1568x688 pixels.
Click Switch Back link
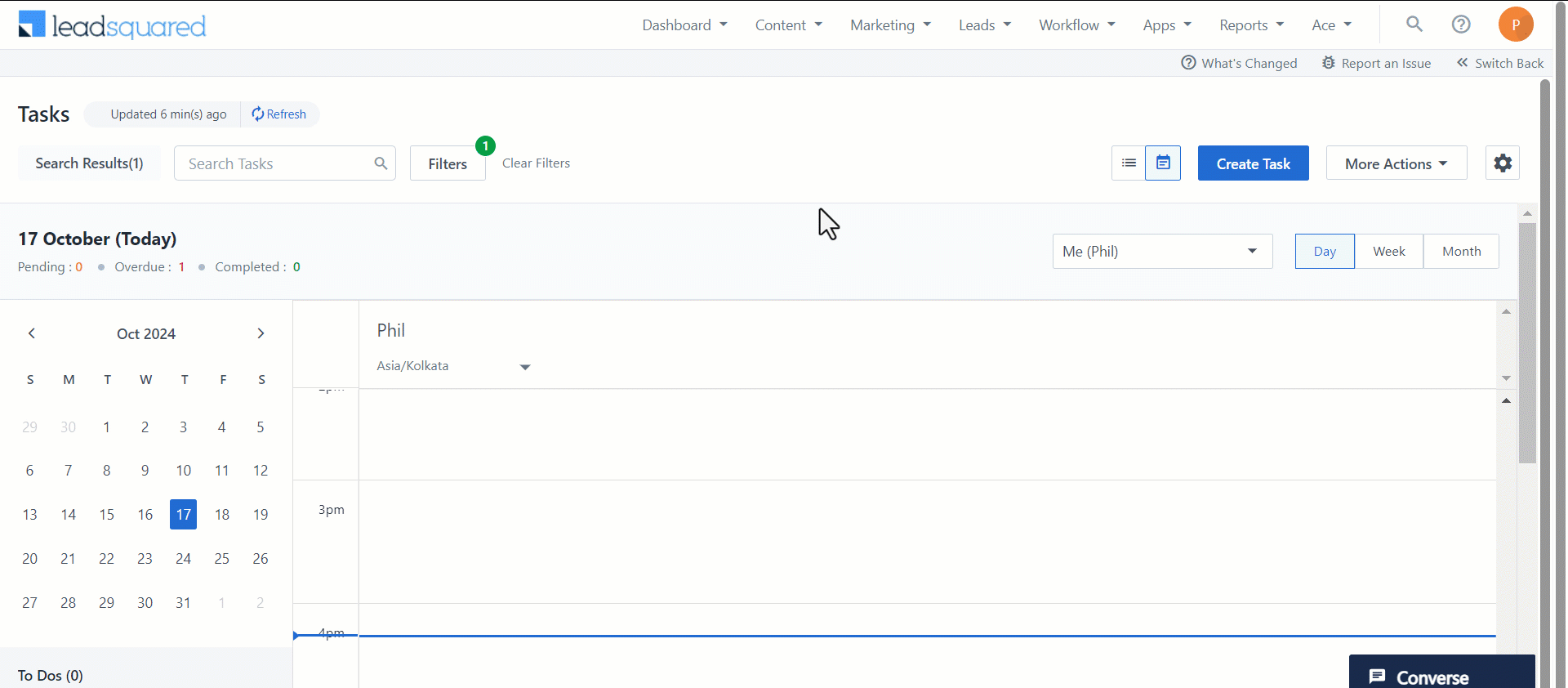(x=1500, y=63)
